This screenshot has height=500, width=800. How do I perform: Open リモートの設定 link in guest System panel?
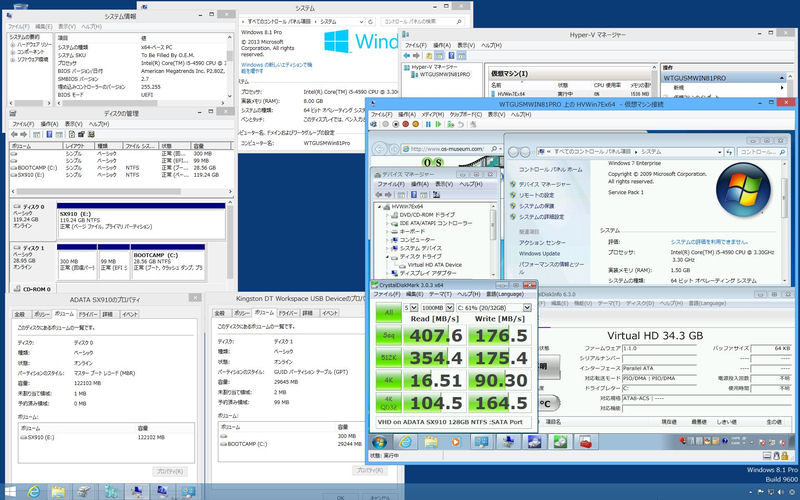pyautogui.click(x=536, y=195)
